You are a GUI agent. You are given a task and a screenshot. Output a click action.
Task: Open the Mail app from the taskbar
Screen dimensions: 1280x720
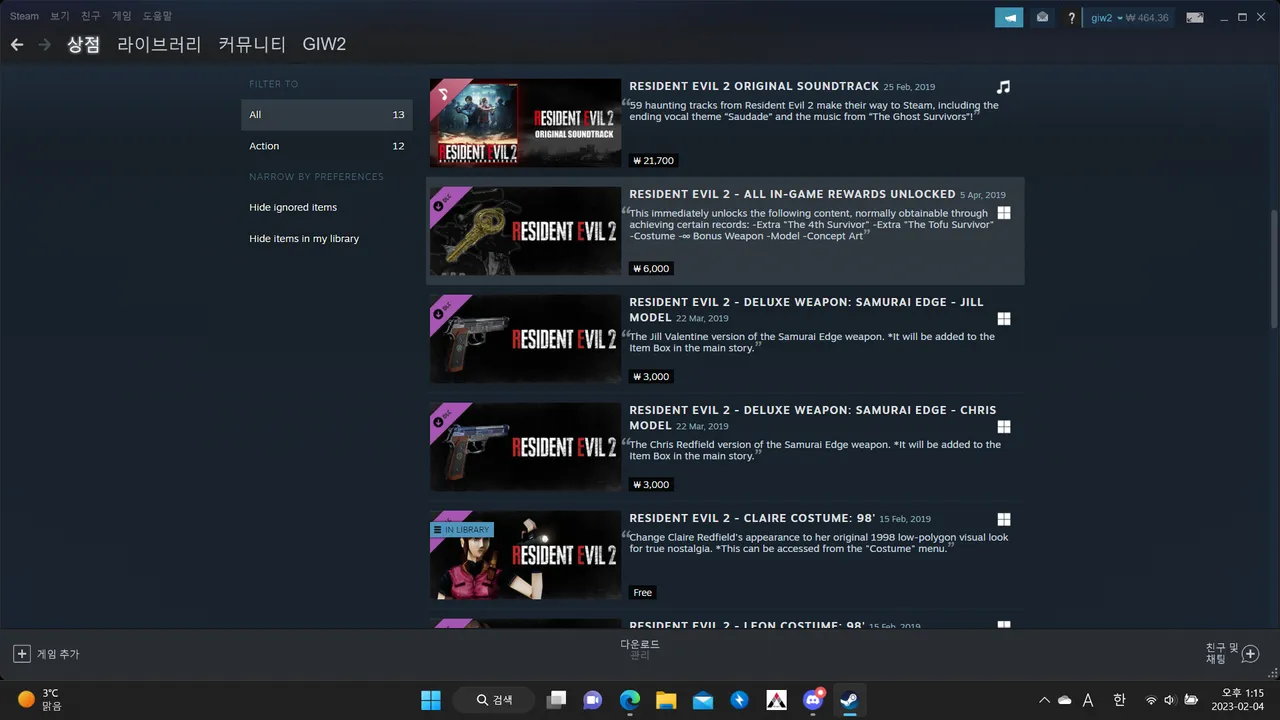(x=703, y=700)
